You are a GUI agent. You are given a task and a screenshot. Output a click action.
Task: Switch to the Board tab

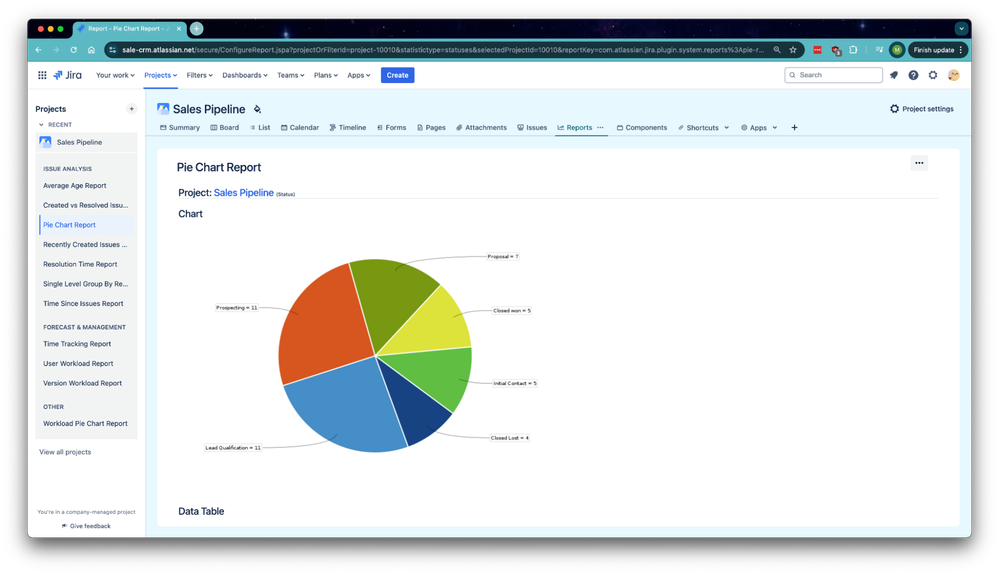(x=225, y=127)
